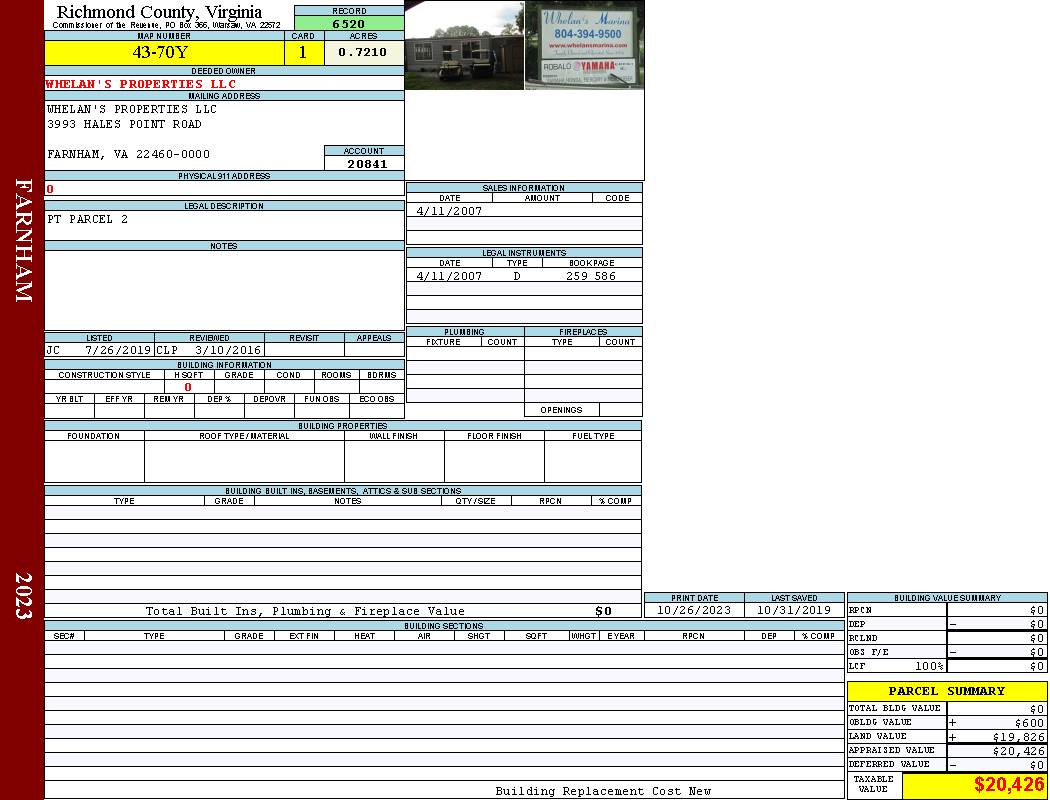The height and width of the screenshot is (800, 1050).
Task: Click FARNHAM, VA 22460-0000 address line
Action: (129, 155)
